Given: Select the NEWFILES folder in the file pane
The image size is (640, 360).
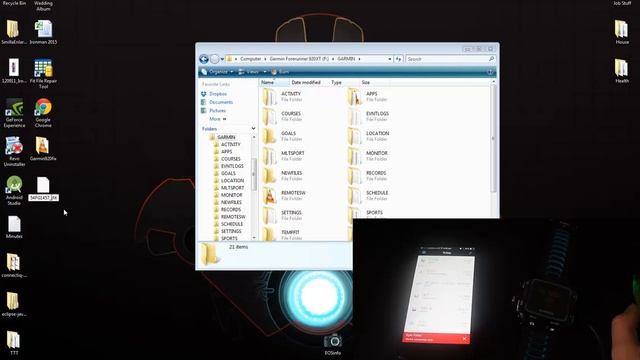Looking at the screenshot, I should pyautogui.click(x=282, y=176).
